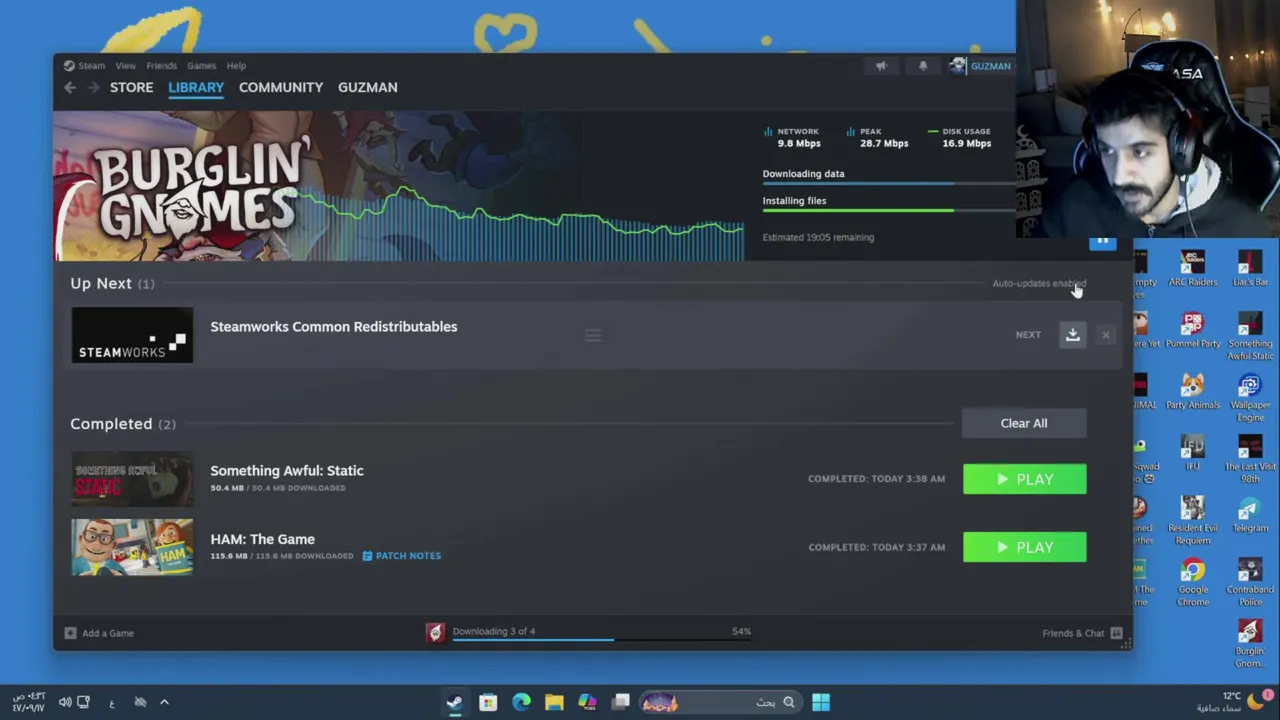
Task: Pause the Burglin' Gnomes download
Action: click(x=1102, y=242)
